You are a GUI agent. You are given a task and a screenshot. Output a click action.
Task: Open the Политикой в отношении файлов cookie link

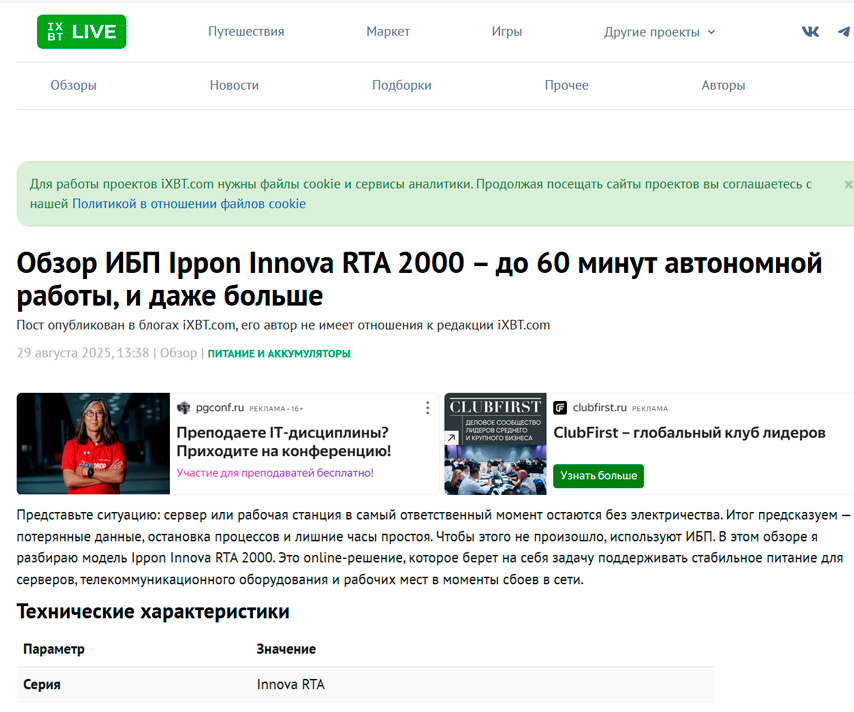(189, 204)
